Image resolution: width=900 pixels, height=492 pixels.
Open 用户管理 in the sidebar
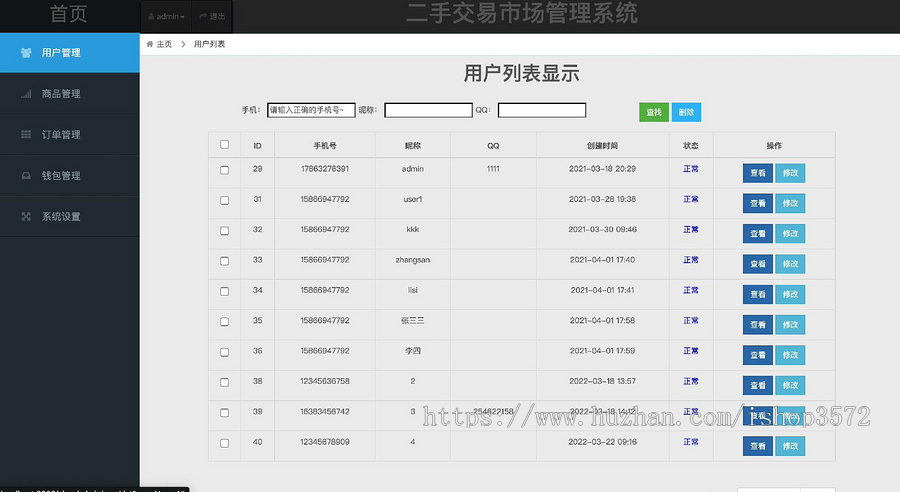(69, 53)
